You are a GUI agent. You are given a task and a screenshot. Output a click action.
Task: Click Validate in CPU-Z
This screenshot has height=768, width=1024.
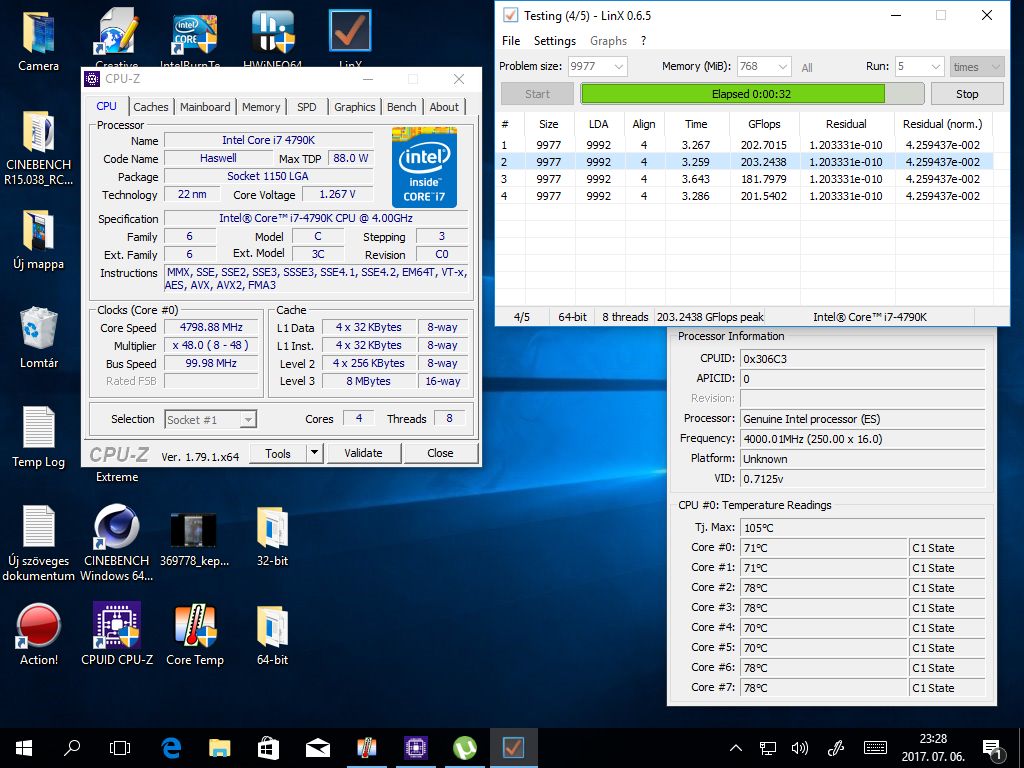363,453
